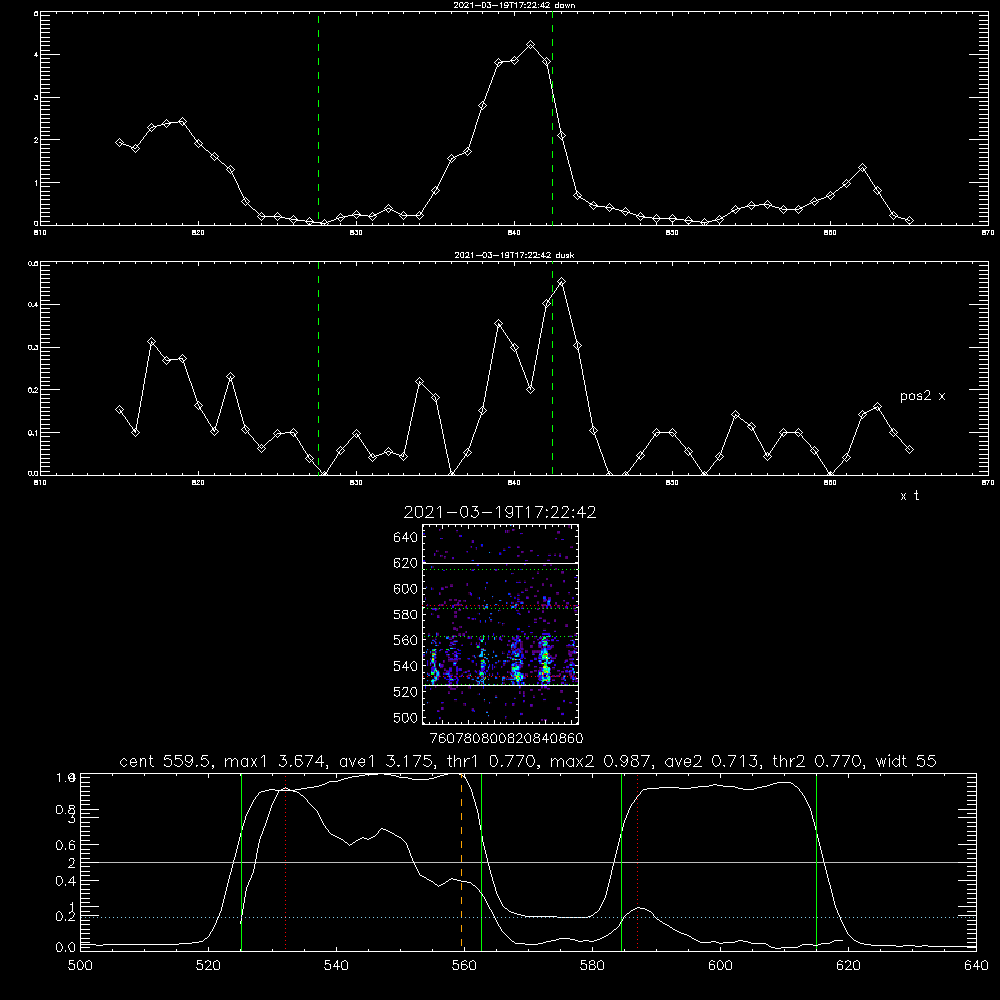This screenshot has width=1000, height=1000.
Task: Click the '2021-03-19T17:22:42 dawn' plot title
Action: (x=514, y=5)
